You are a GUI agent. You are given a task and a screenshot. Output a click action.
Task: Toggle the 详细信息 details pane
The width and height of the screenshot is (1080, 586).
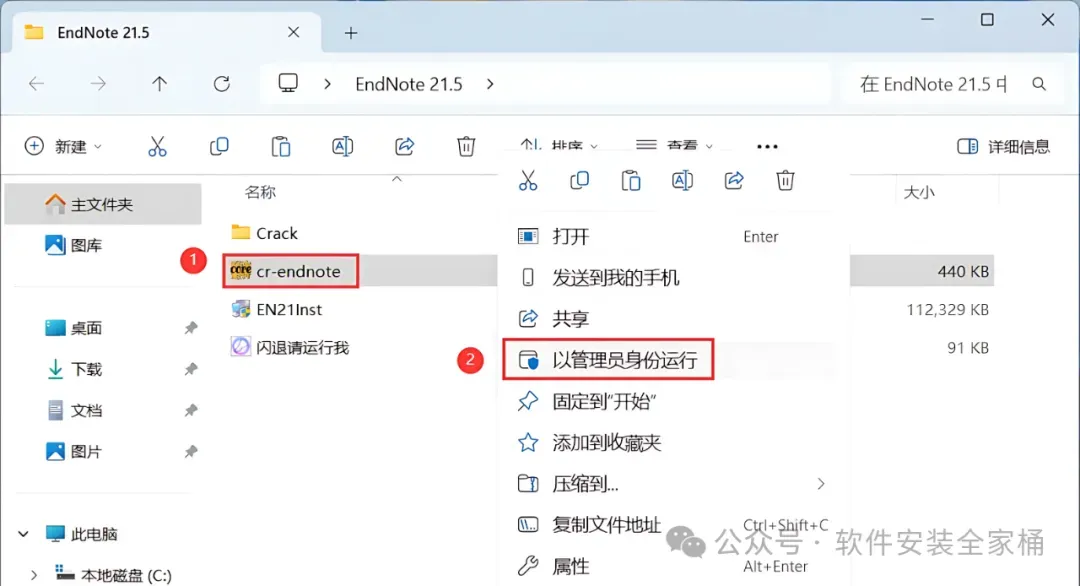[x=1004, y=146]
